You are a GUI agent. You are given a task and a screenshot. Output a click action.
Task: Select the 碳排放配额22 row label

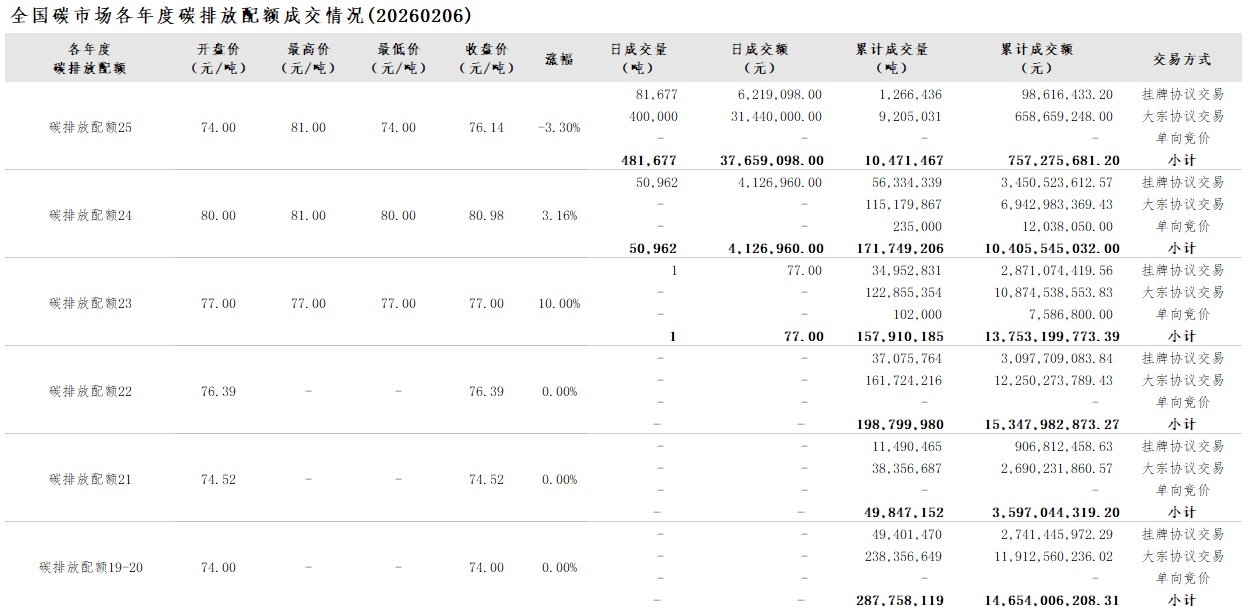pyautogui.click(x=90, y=392)
